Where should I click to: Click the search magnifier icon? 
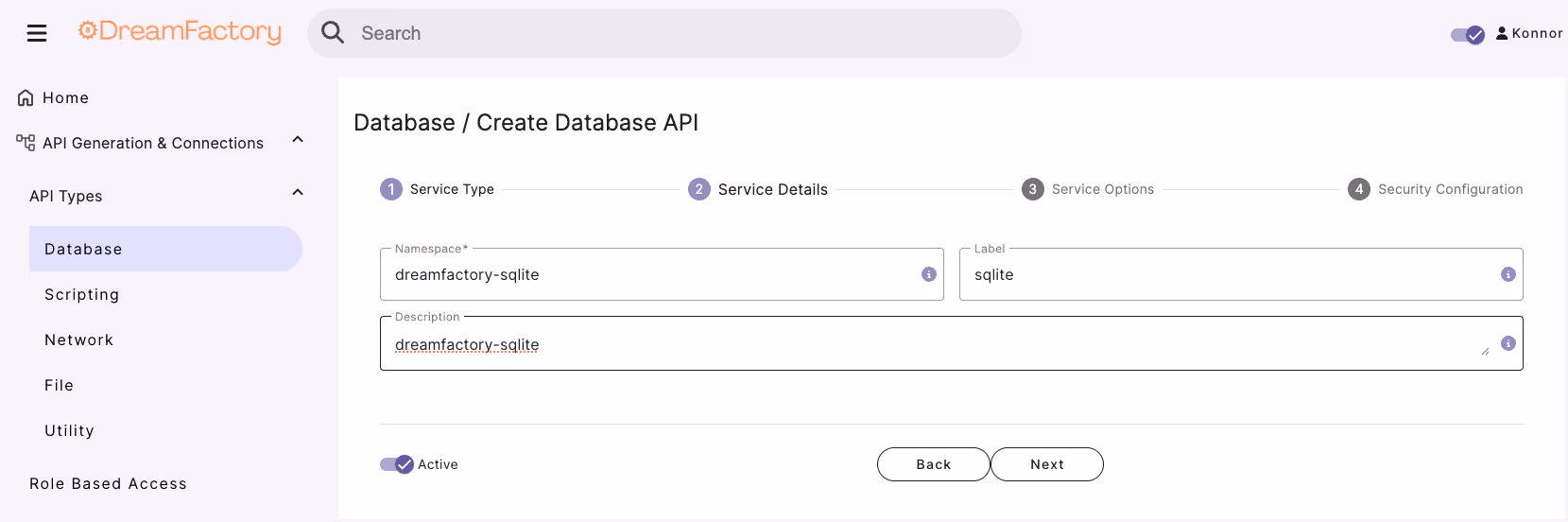(x=333, y=33)
